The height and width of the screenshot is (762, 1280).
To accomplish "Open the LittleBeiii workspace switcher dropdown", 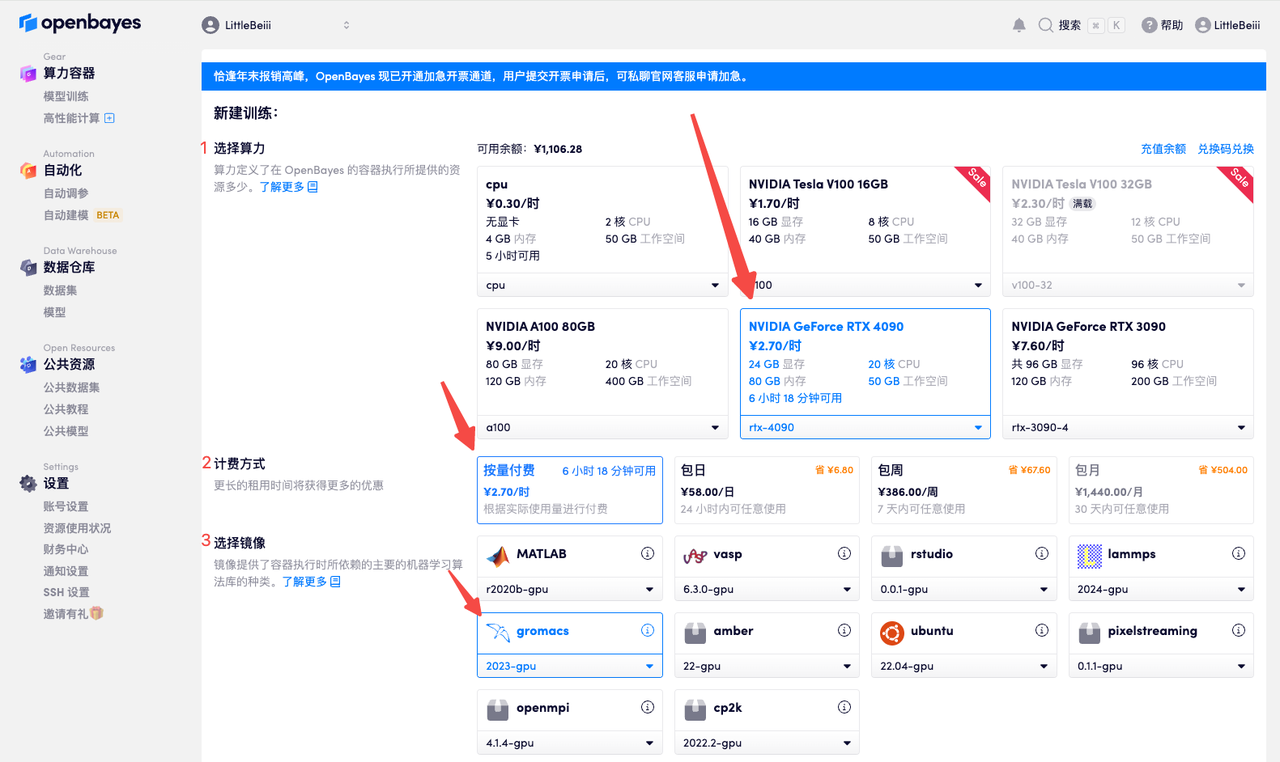I will coord(277,25).
